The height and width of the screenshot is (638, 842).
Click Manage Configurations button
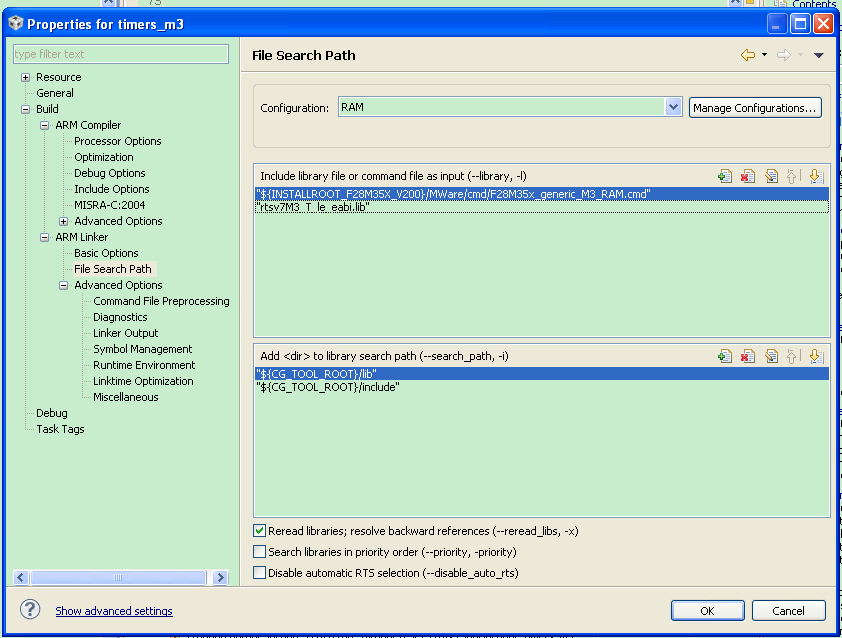click(754, 108)
